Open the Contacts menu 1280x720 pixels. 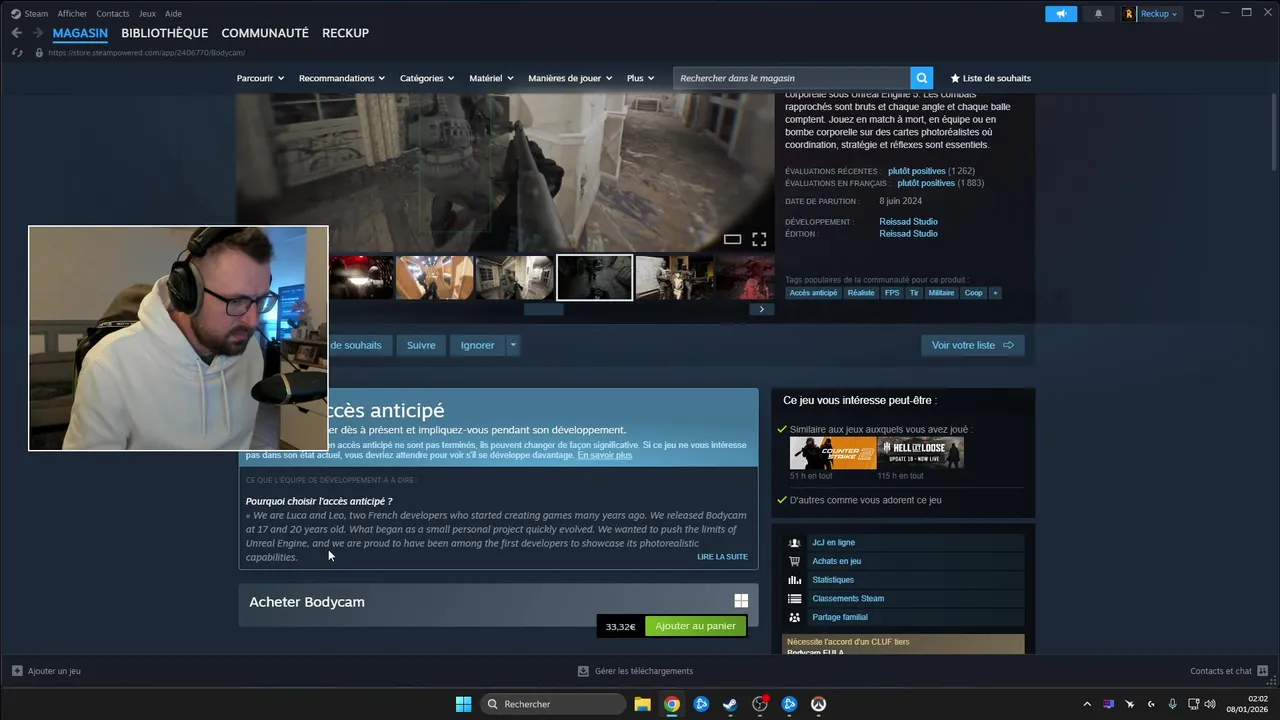[x=113, y=14]
